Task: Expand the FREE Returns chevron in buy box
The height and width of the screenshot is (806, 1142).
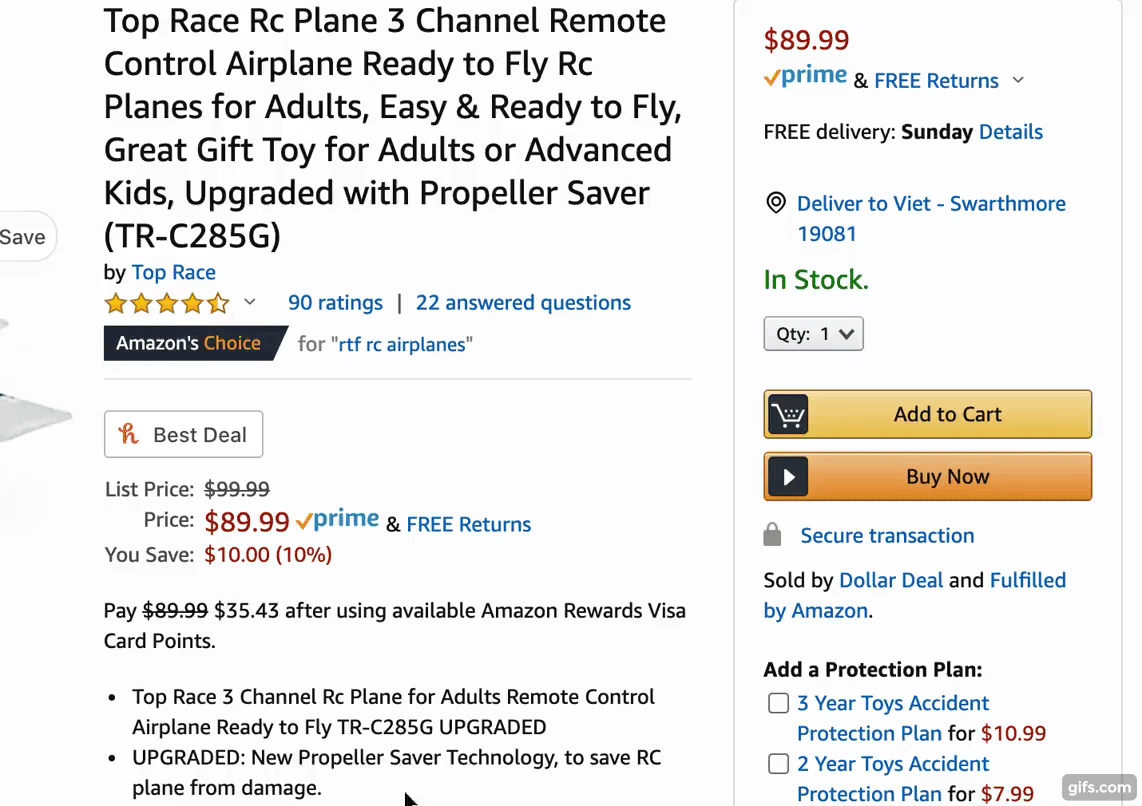Action: pyautogui.click(x=1018, y=80)
